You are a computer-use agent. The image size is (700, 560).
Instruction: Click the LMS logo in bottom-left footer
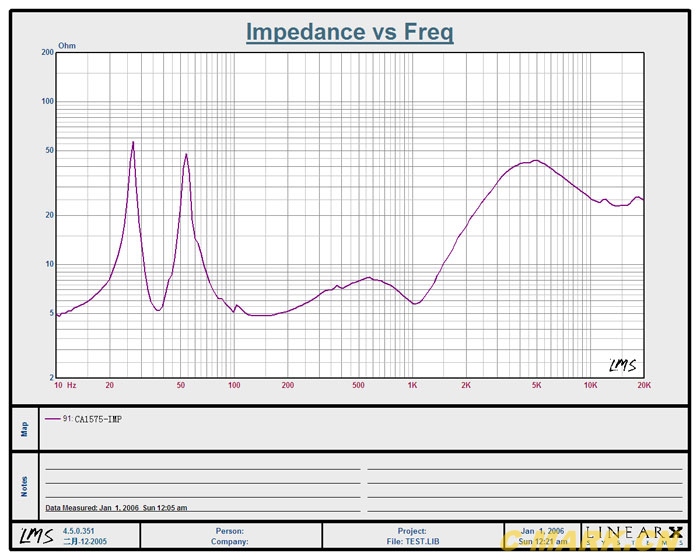[34, 536]
